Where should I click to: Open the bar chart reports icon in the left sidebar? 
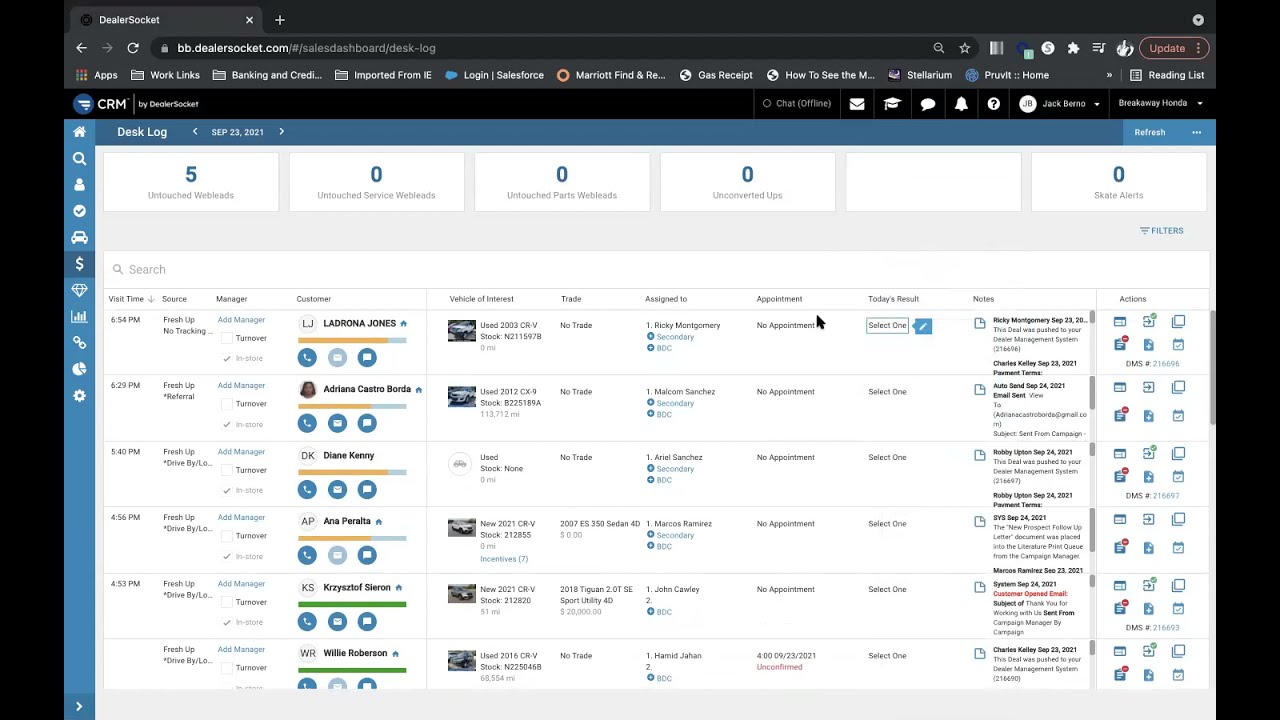tap(79, 317)
